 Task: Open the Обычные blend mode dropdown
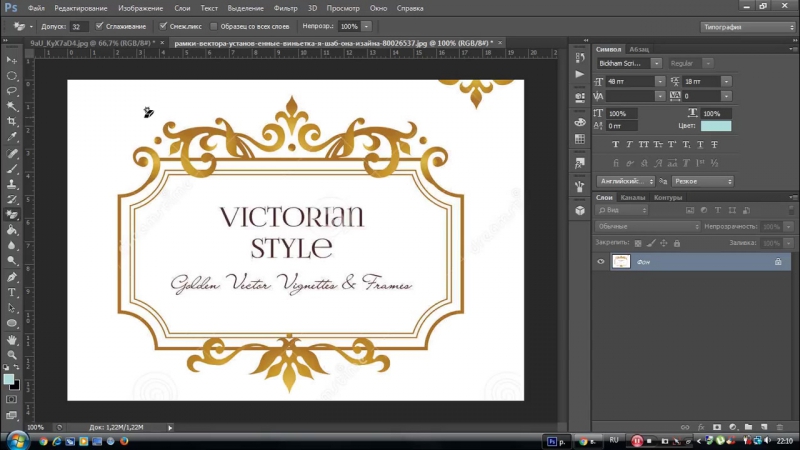pos(647,227)
